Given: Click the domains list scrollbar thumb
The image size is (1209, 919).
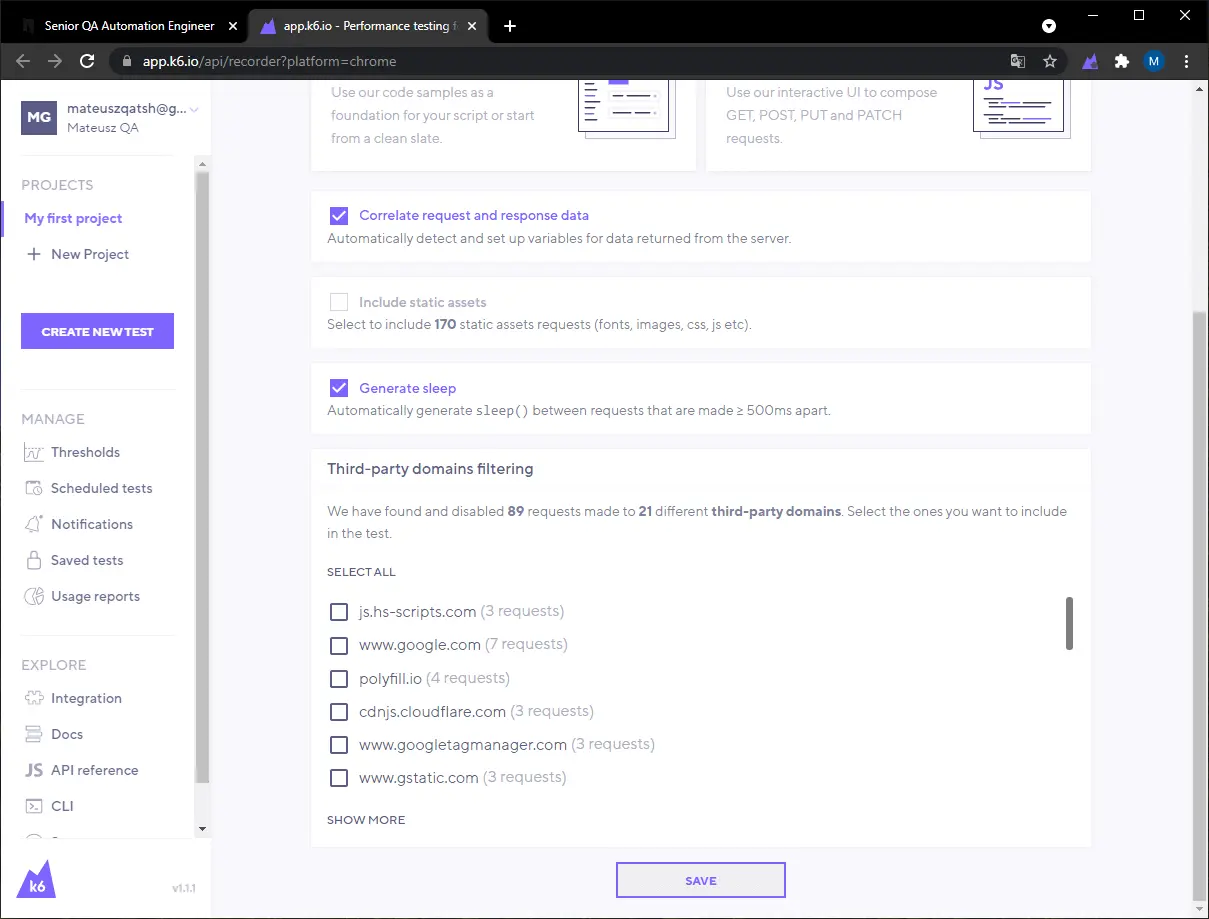Looking at the screenshot, I should point(1069,623).
